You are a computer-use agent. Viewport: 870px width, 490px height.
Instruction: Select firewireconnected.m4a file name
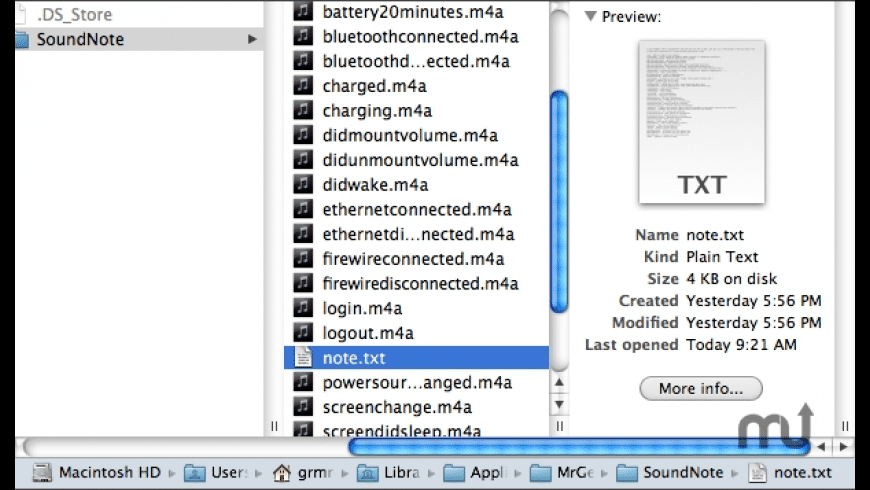pyautogui.click(x=413, y=259)
